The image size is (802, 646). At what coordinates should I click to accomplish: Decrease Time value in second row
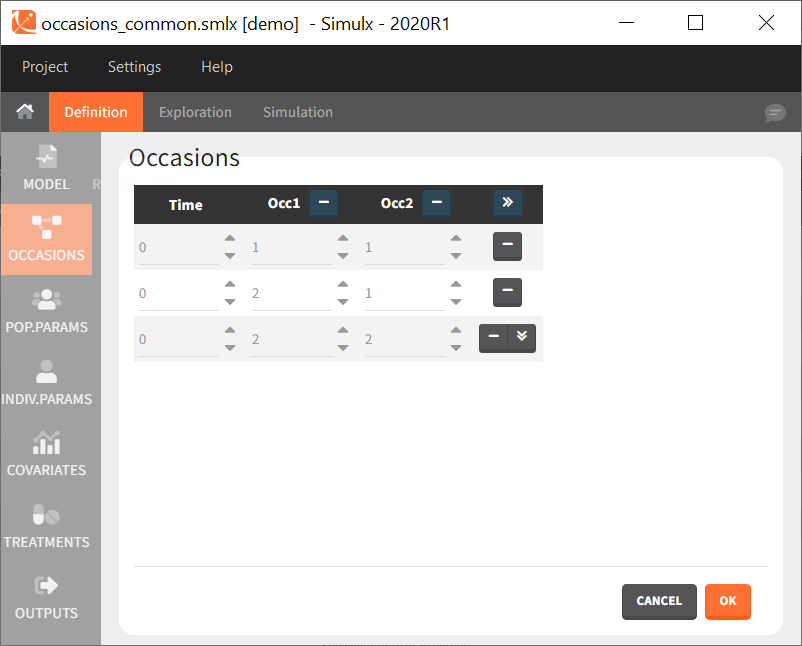point(230,302)
